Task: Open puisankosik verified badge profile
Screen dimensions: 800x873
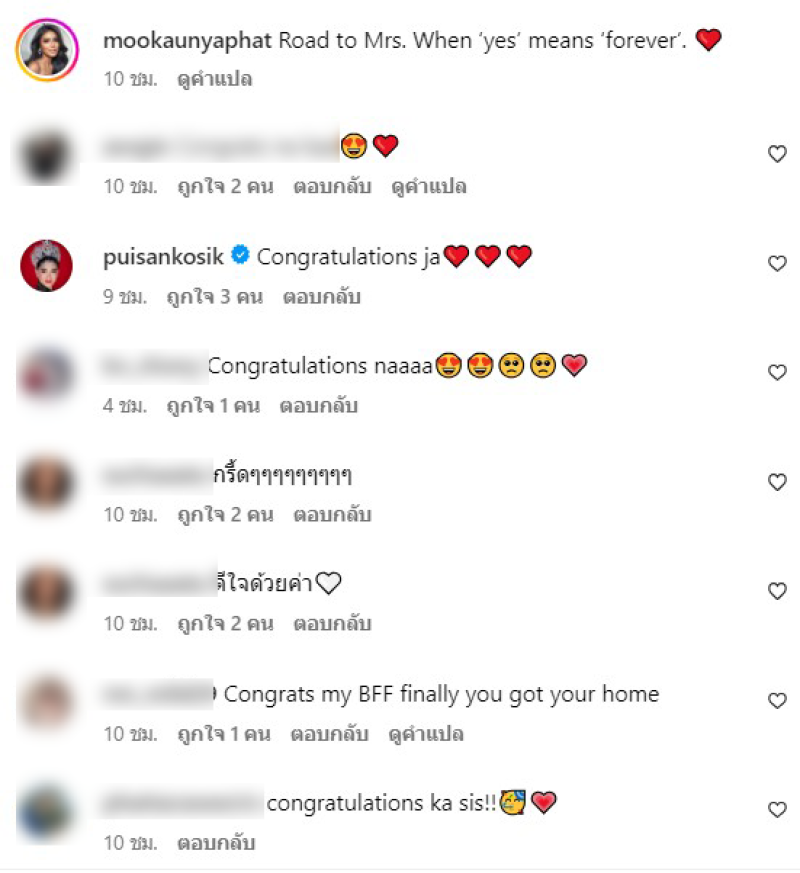Action: [x=240, y=254]
